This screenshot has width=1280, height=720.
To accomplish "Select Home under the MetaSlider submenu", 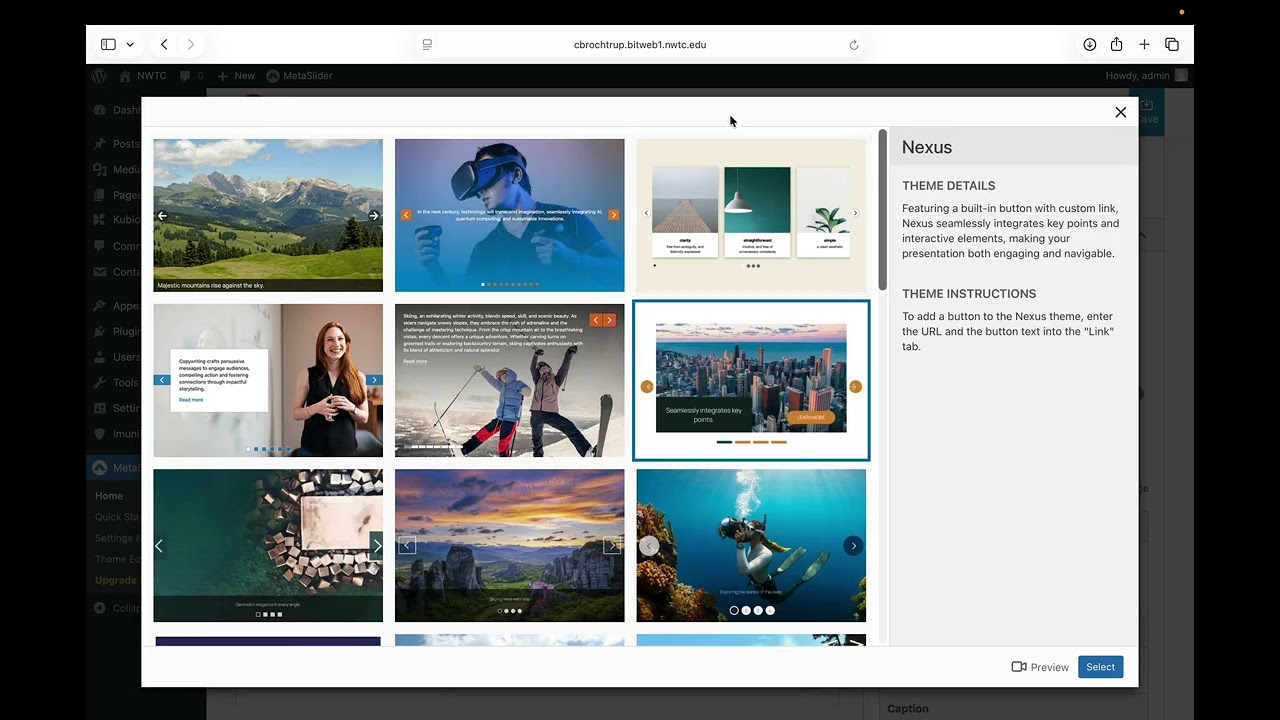I will coord(109,496).
